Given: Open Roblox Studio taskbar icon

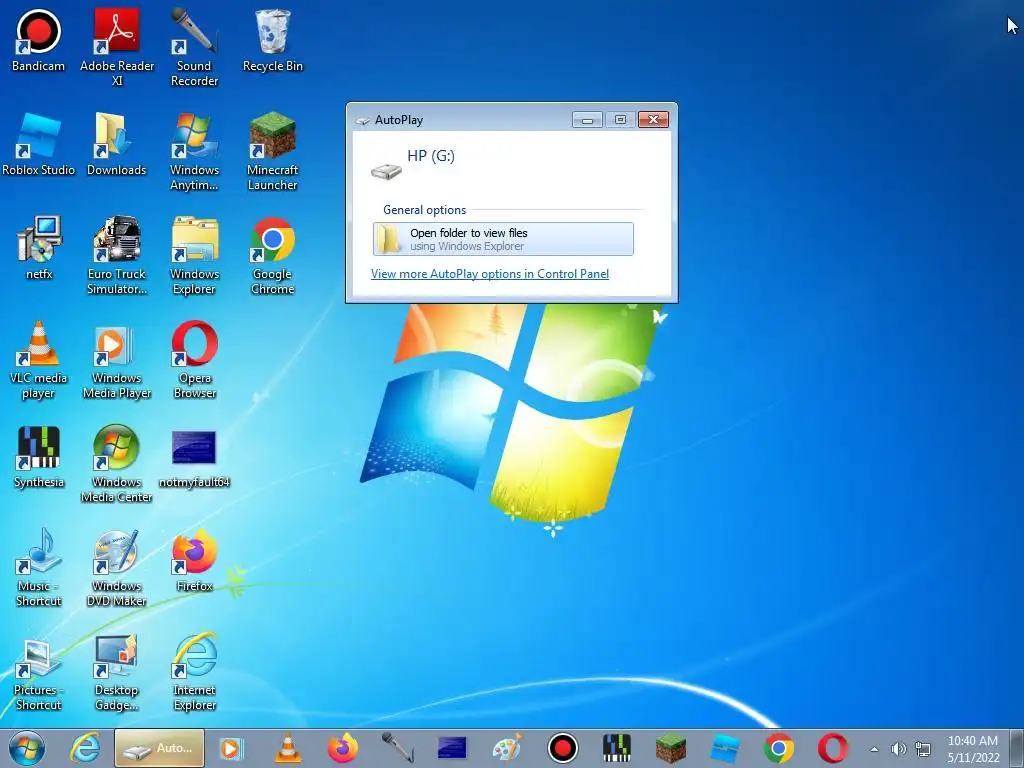Looking at the screenshot, I should (725, 748).
